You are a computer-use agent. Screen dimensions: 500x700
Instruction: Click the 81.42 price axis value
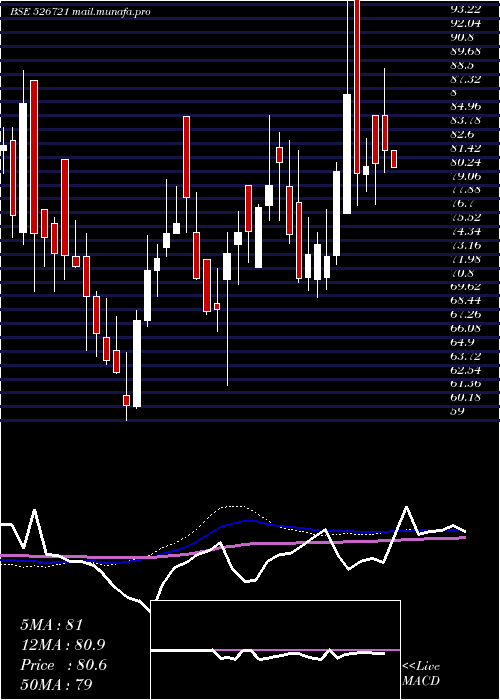[x=466, y=148]
